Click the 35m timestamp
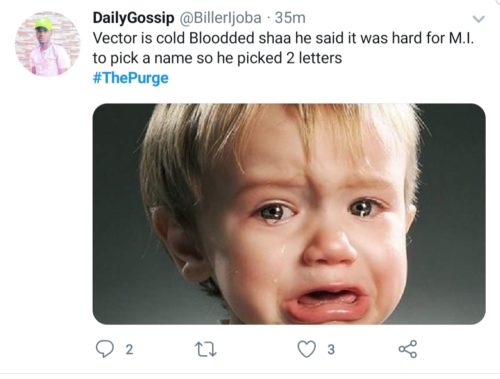Viewport: 500px width, 379px height. coord(290,18)
